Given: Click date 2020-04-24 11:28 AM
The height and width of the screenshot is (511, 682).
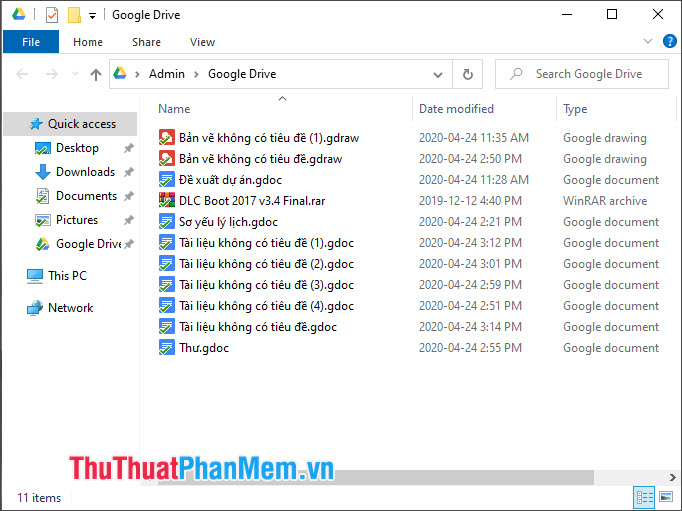Looking at the screenshot, I should point(474,180).
